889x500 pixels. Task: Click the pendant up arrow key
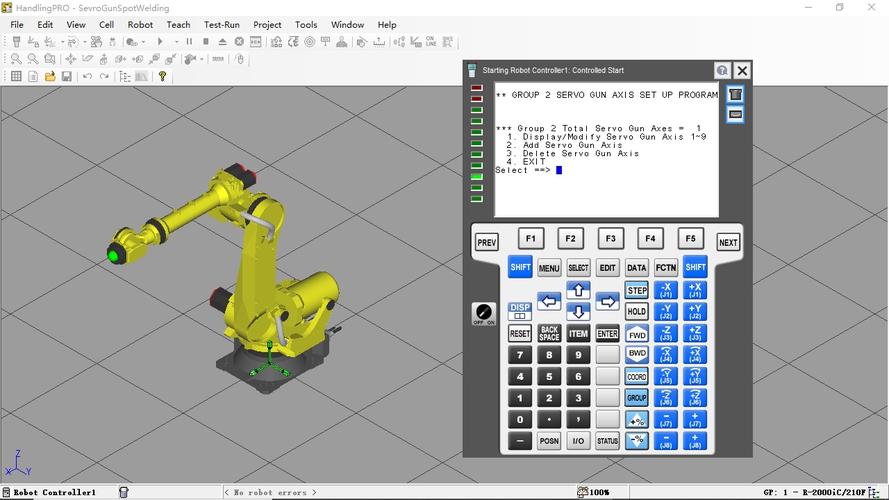pyautogui.click(x=578, y=290)
